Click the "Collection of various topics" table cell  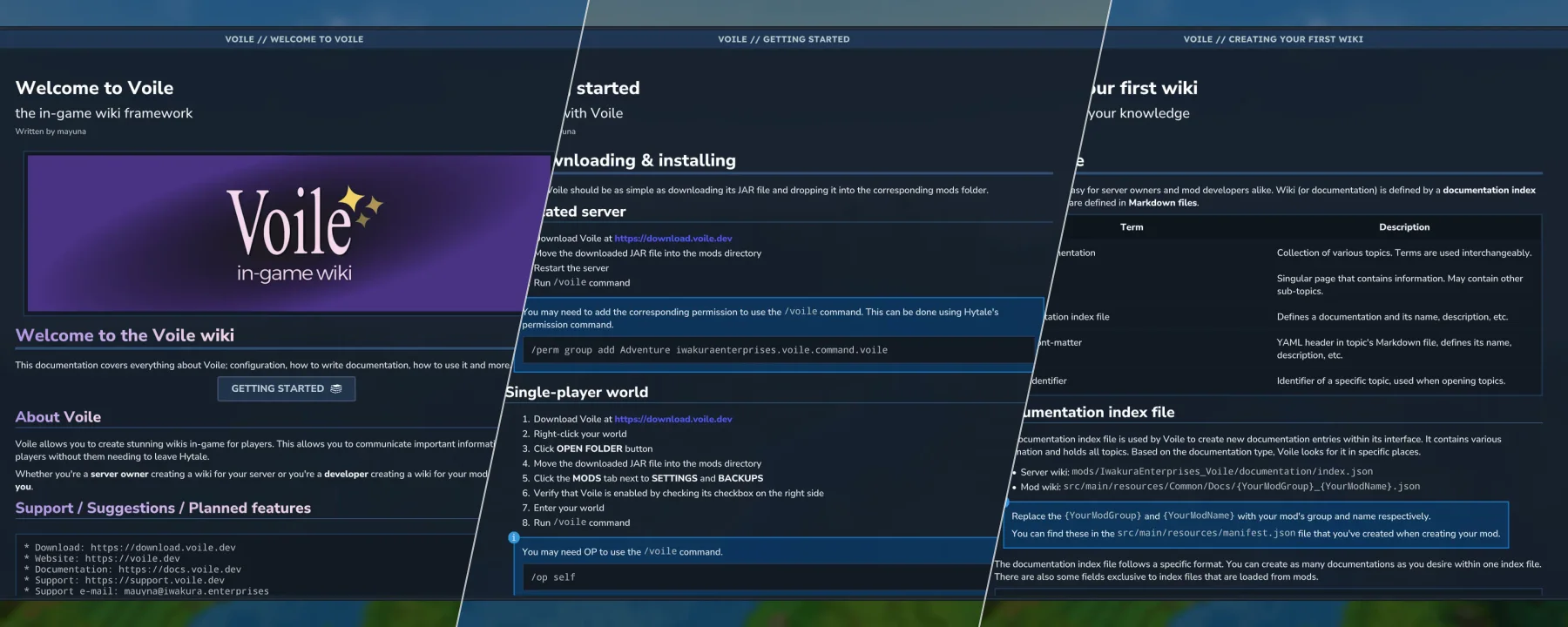coord(1404,253)
